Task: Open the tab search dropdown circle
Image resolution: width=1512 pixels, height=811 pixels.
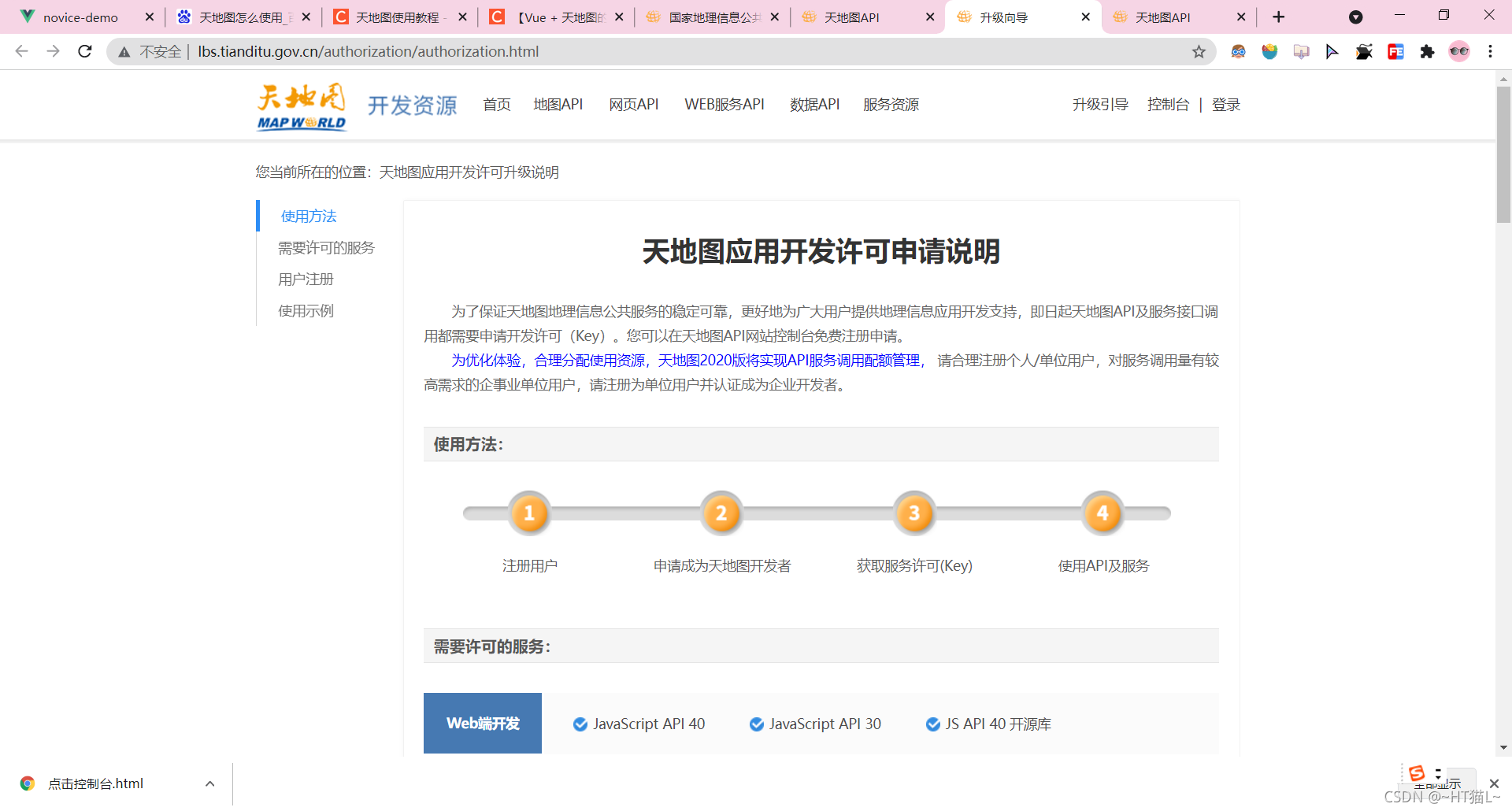Action: [1355, 17]
